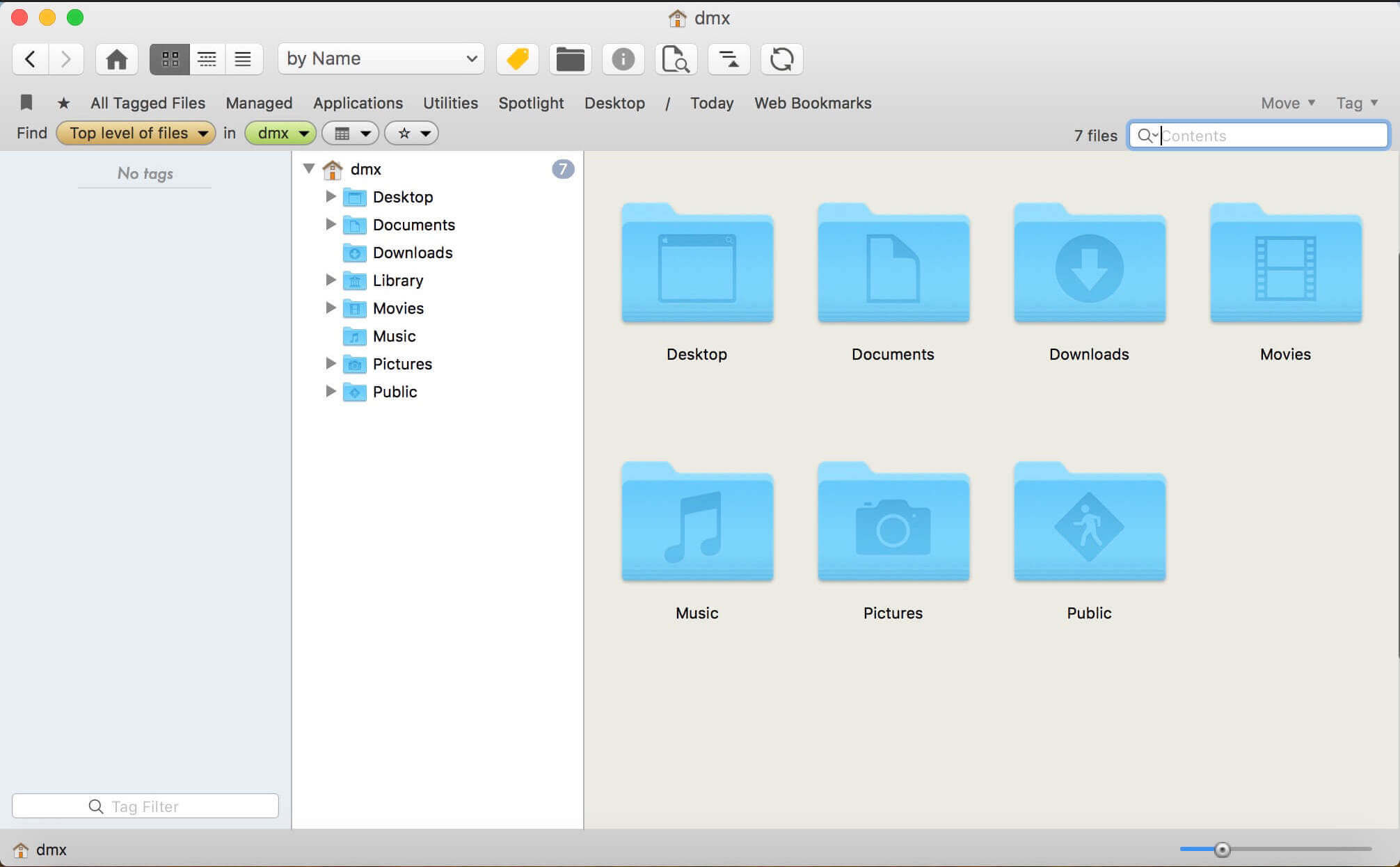Go to Applications bookmark
This screenshot has width=1400, height=867.
[x=358, y=103]
